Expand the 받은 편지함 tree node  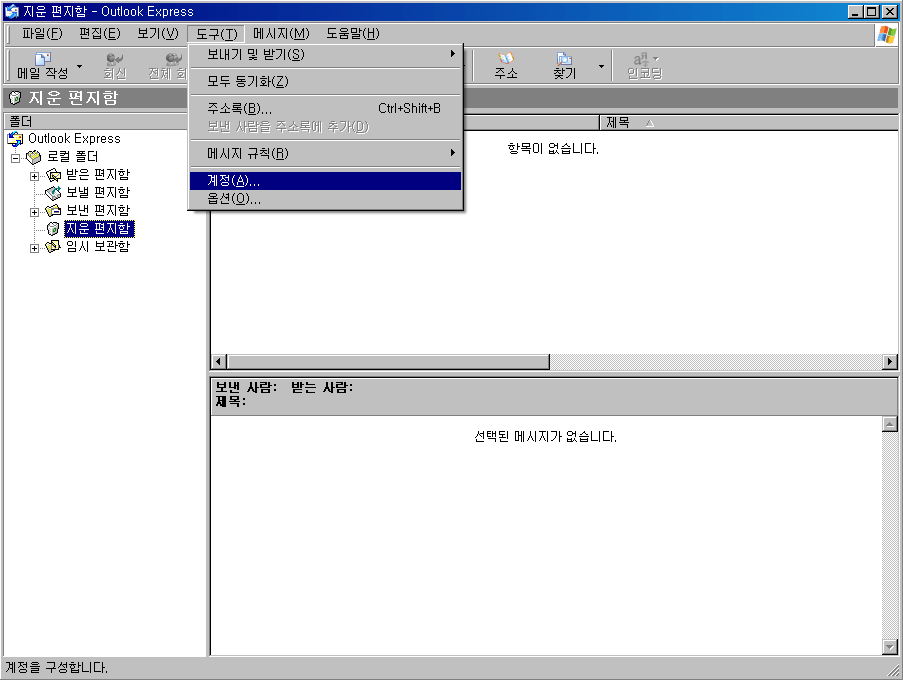click(35, 176)
